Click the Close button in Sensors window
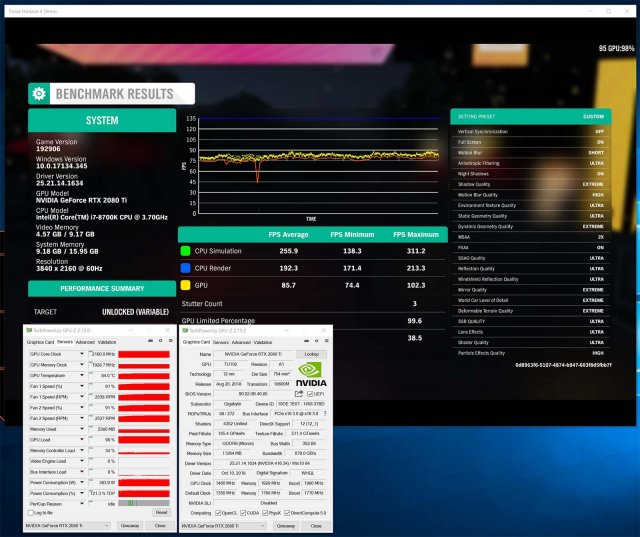The width and height of the screenshot is (640, 537). pyautogui.click(x=160, y=526)
